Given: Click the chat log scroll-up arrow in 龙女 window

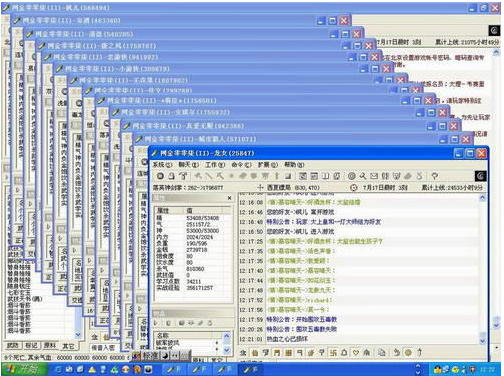Looking at the screenshot, I should pyautogui.click(x=483, y=198).
